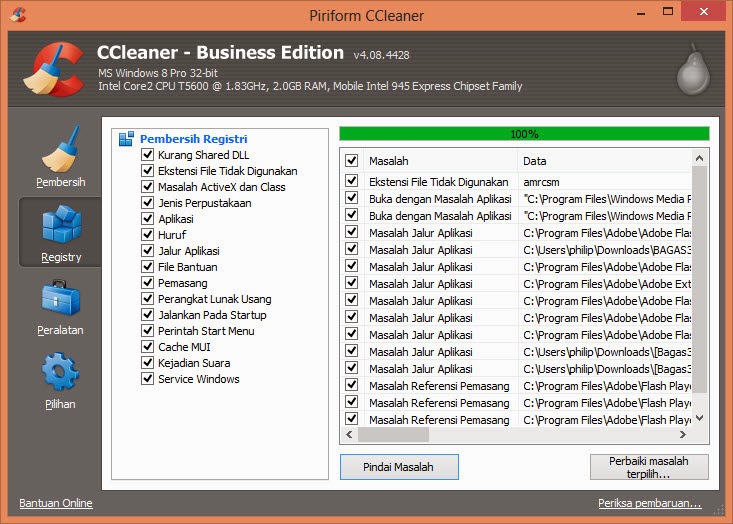The width and height of the screenshot is (733, 524).
Task: Click the horizontal scroll left arrow
Action: point(349,434)
